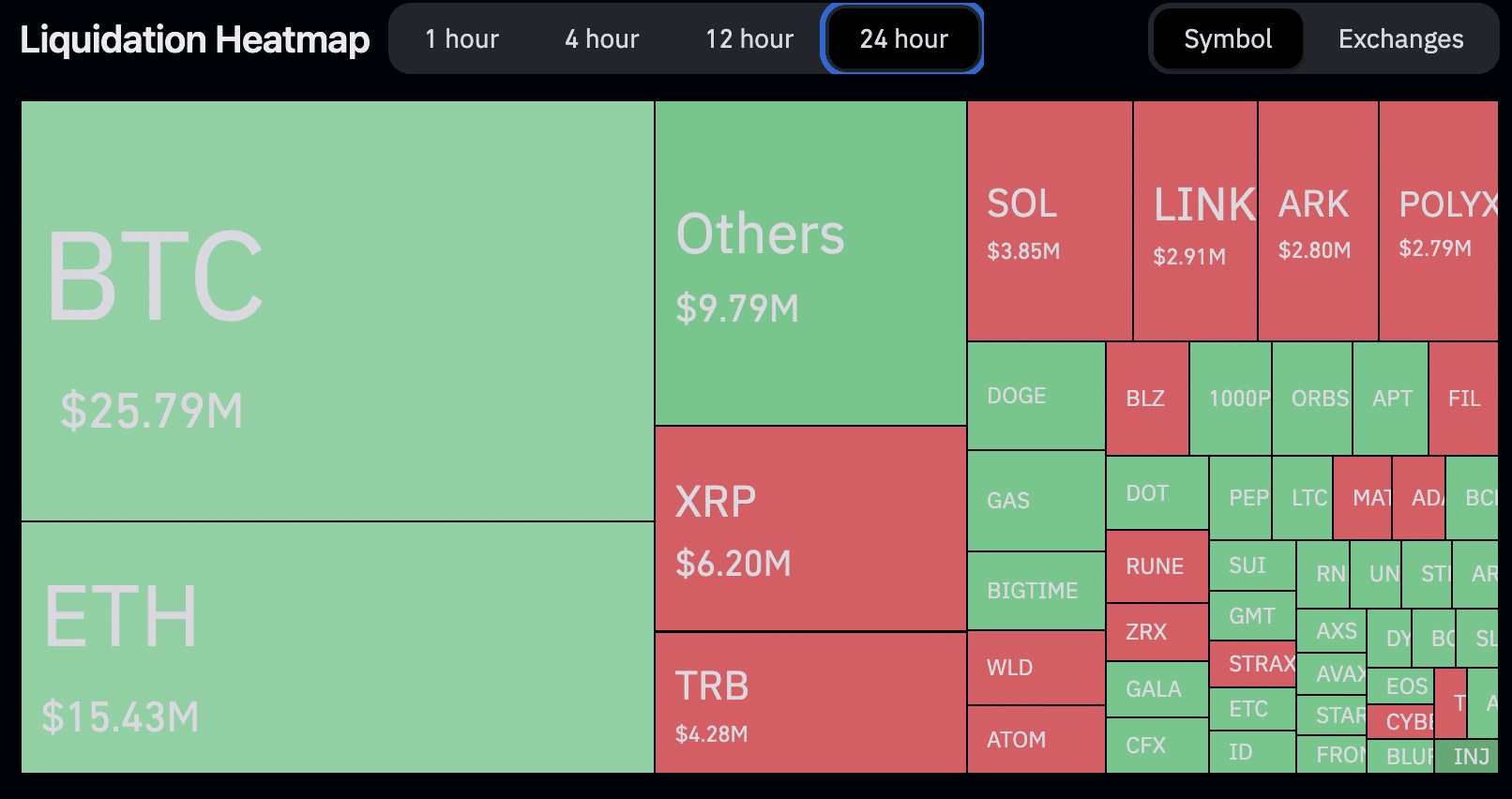Open the ETH $15.43M tile
1512x799 pixels.
click(338, 647)
